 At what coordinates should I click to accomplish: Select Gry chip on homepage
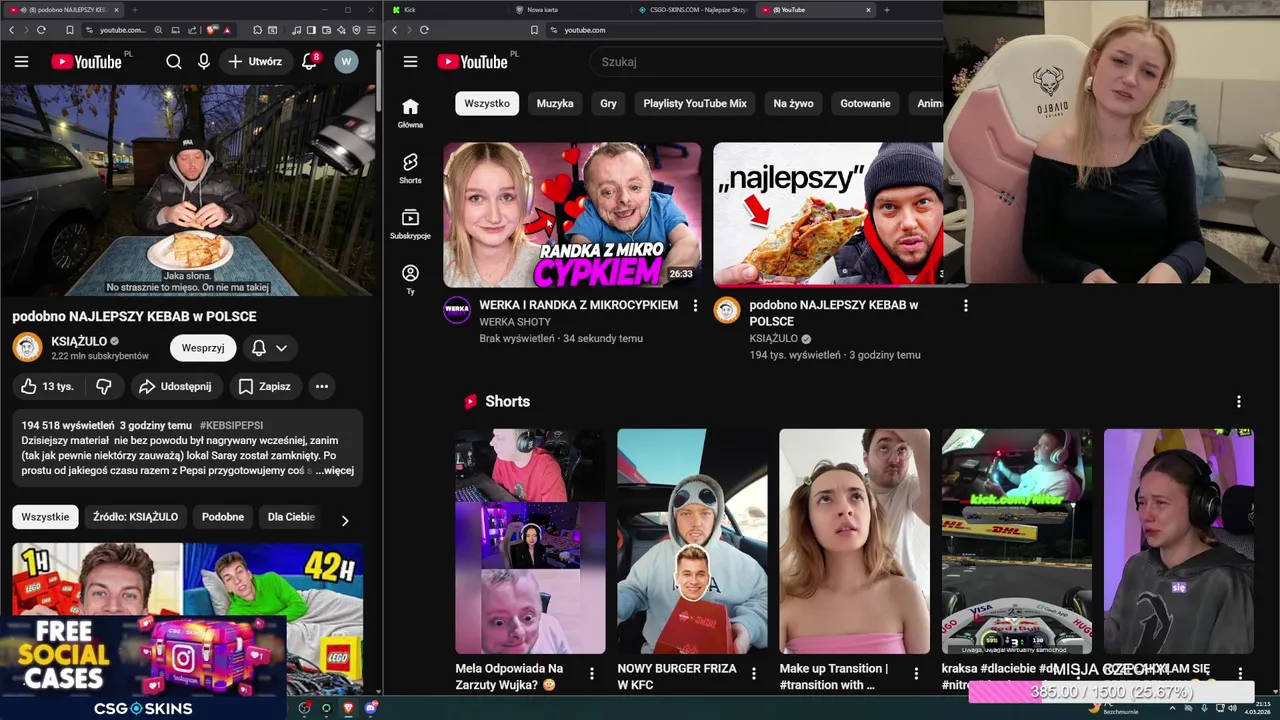[x=608, y=103]
